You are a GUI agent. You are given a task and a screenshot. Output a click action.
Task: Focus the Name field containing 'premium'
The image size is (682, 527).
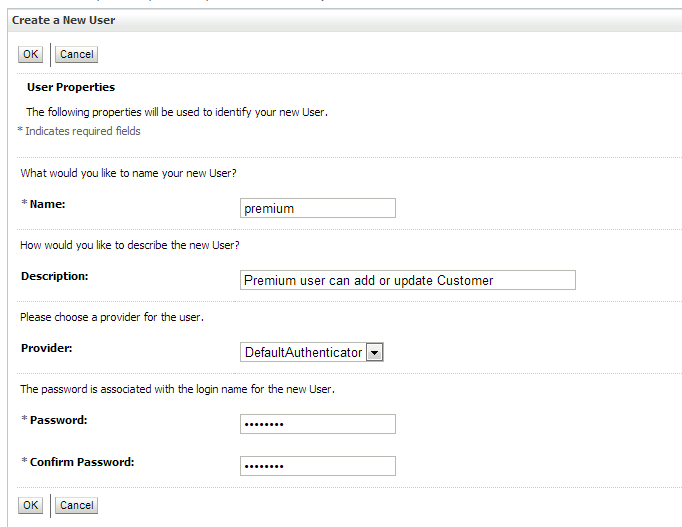click(318, 208)
